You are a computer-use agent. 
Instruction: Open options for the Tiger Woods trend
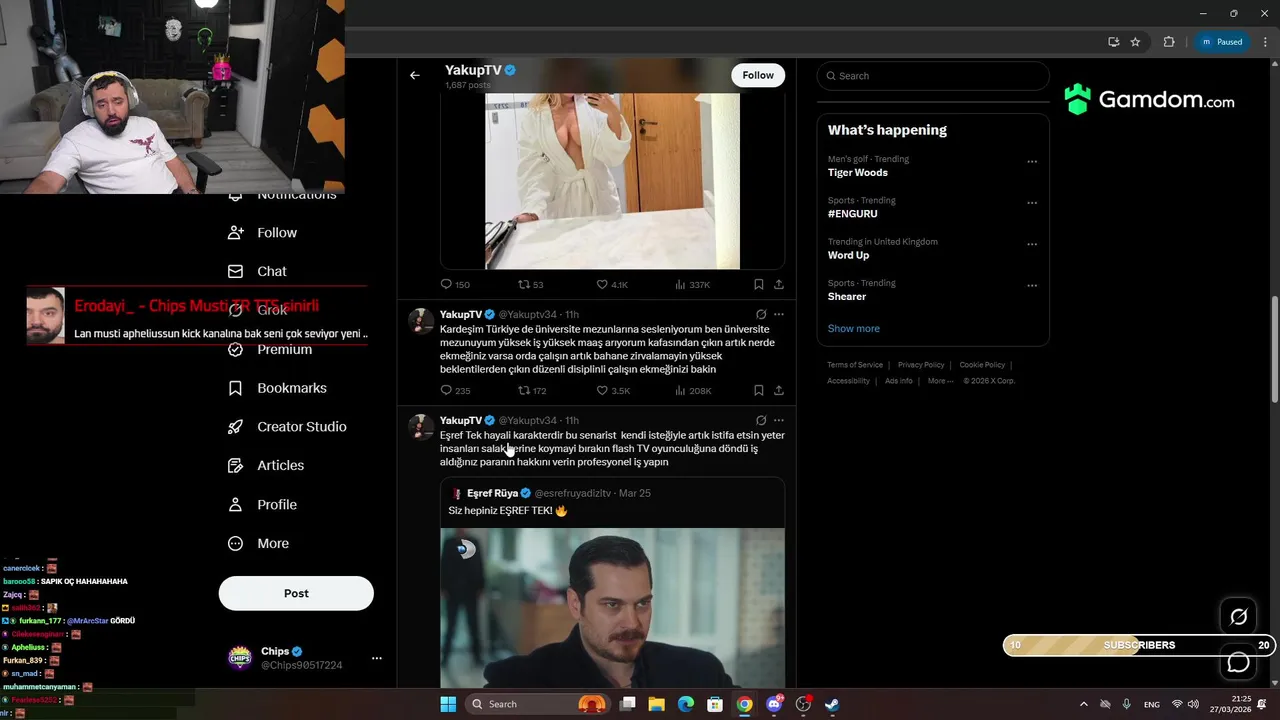tap(1032, 162)
